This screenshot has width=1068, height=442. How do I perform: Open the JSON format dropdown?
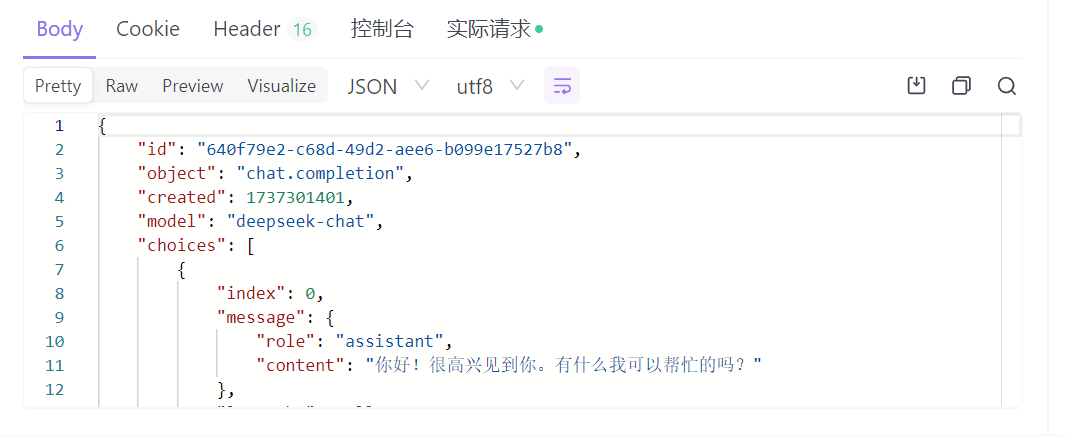coord(388,86)
